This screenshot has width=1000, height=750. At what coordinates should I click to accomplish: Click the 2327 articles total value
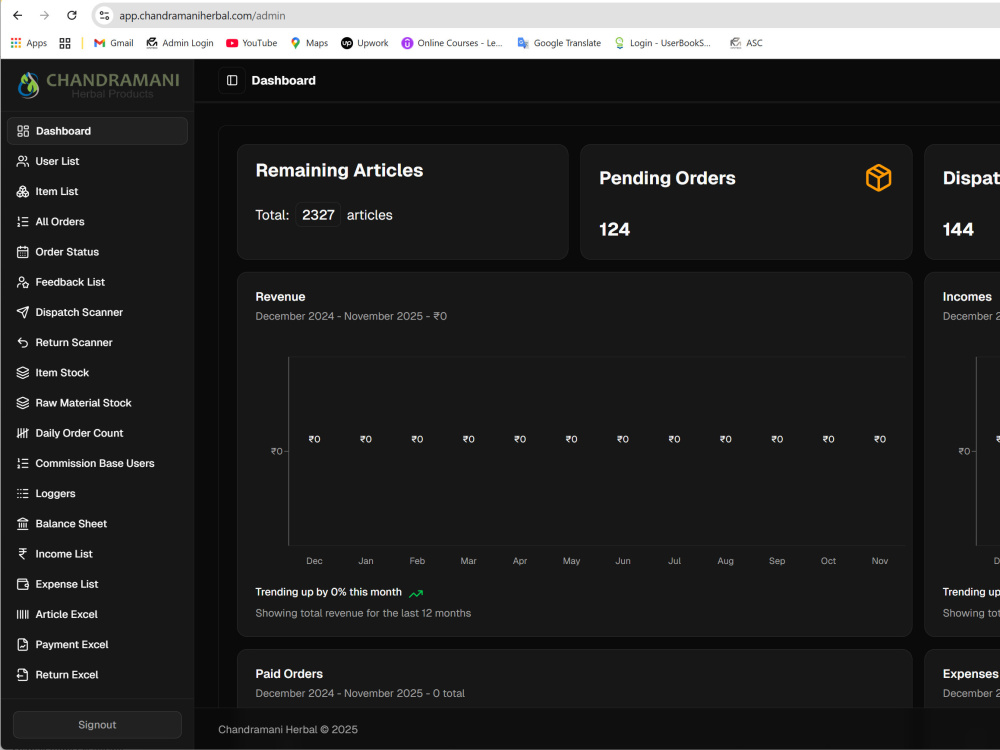coord(318,215)
